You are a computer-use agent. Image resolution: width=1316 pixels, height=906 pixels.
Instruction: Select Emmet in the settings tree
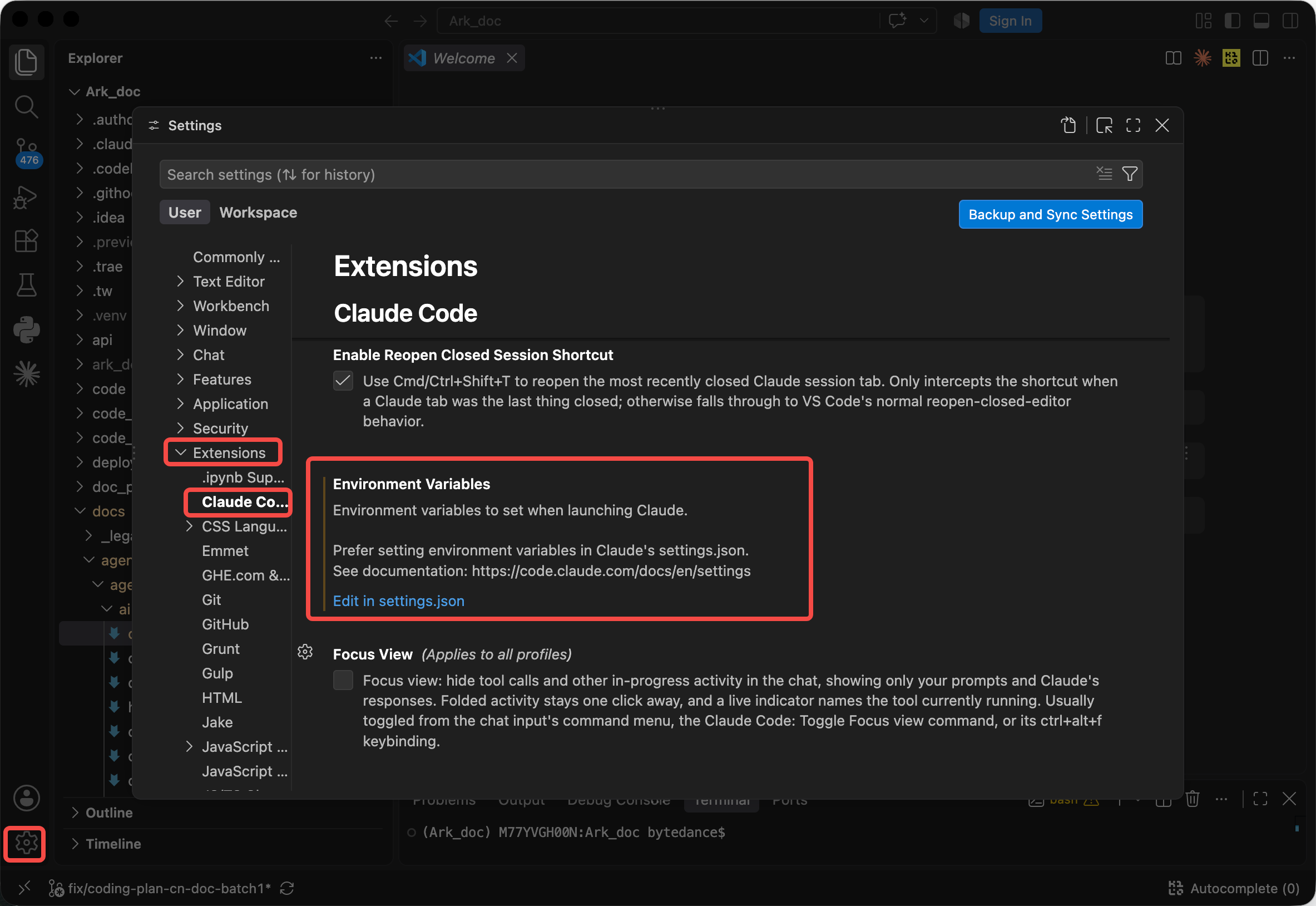coord(225,551)
